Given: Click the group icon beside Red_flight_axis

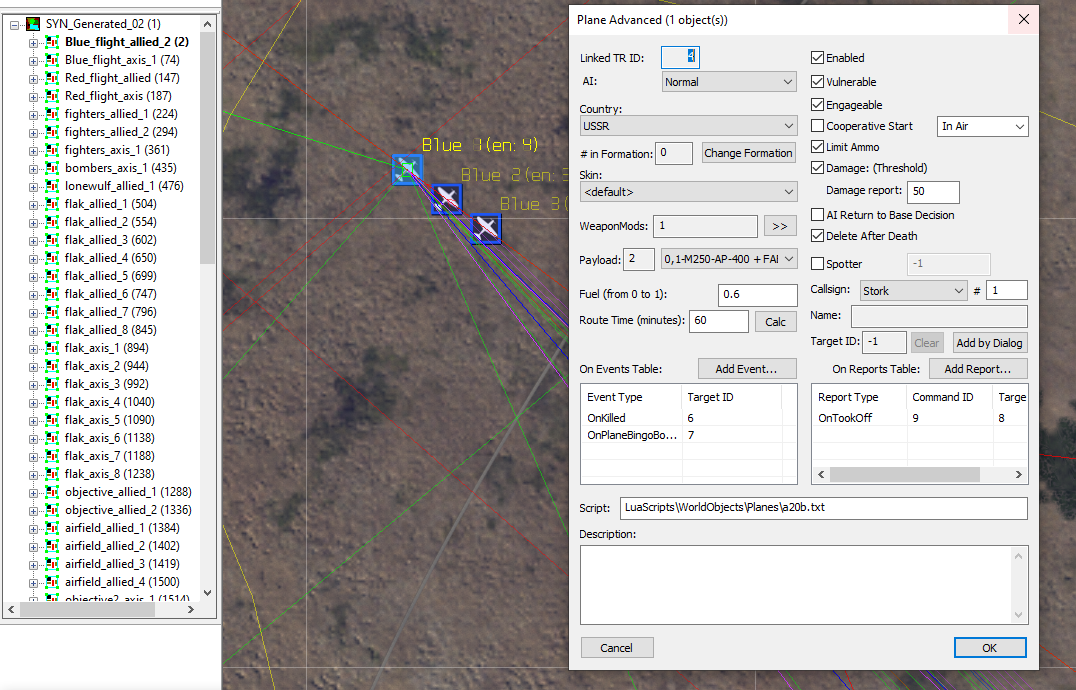Looking at the screenshot, I should tap(52, 96).
